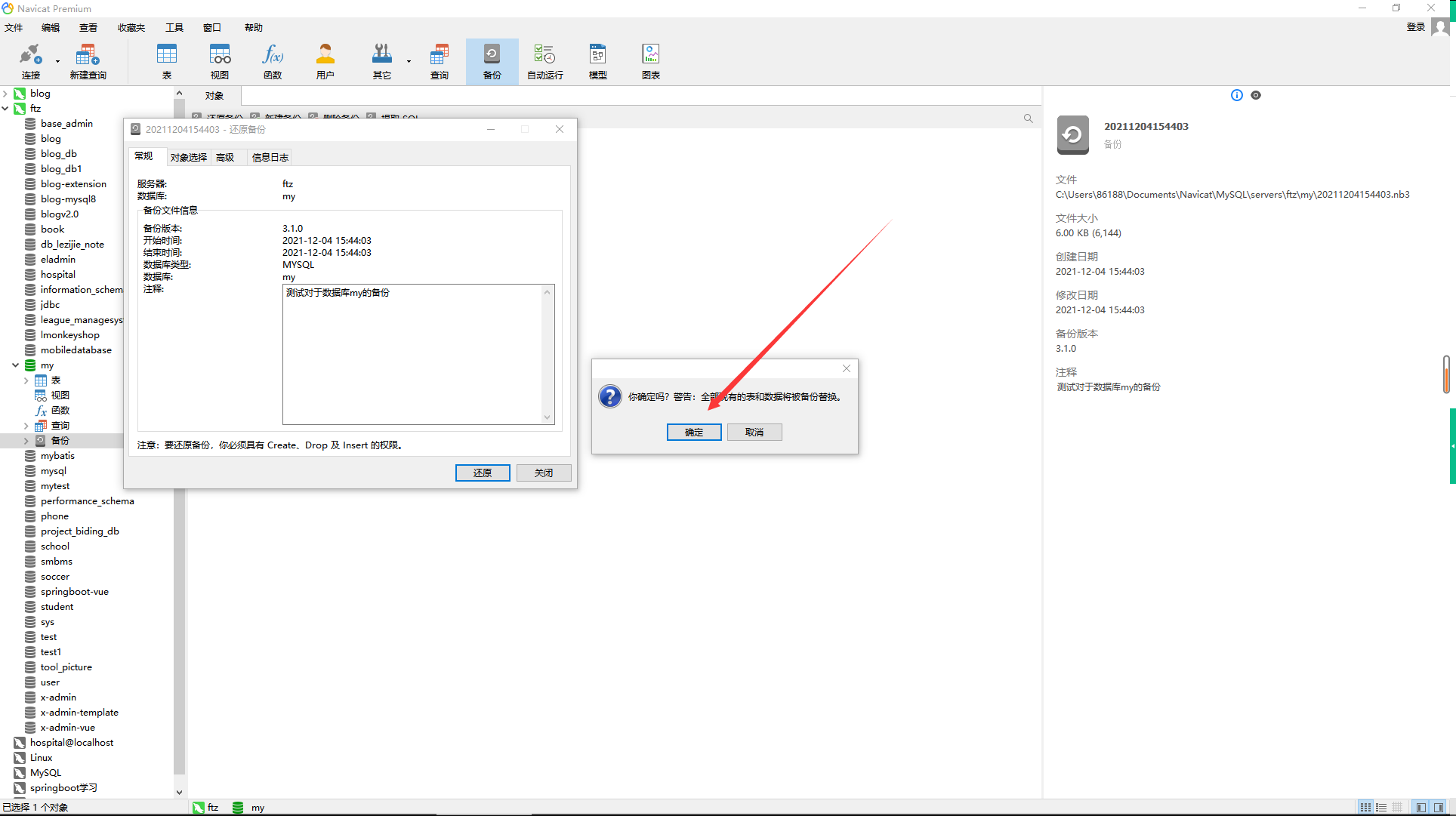
Task: Toggle the preview eye icon in right panel
Action: click(x=1256, y=95)
